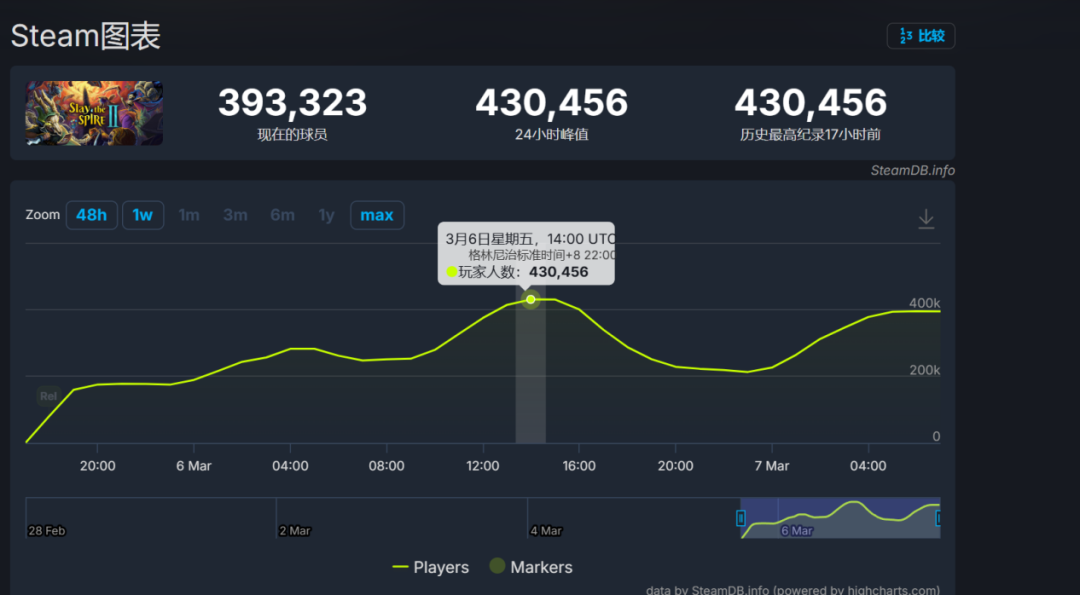
Task: Open the chart download/export icon
Action: click(926, 219)
